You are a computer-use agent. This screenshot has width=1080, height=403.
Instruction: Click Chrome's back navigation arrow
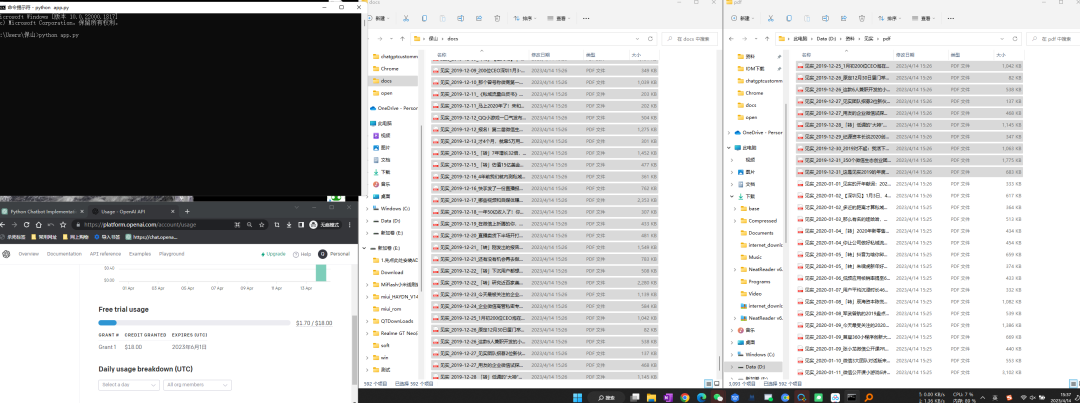[x=3, y=225]
